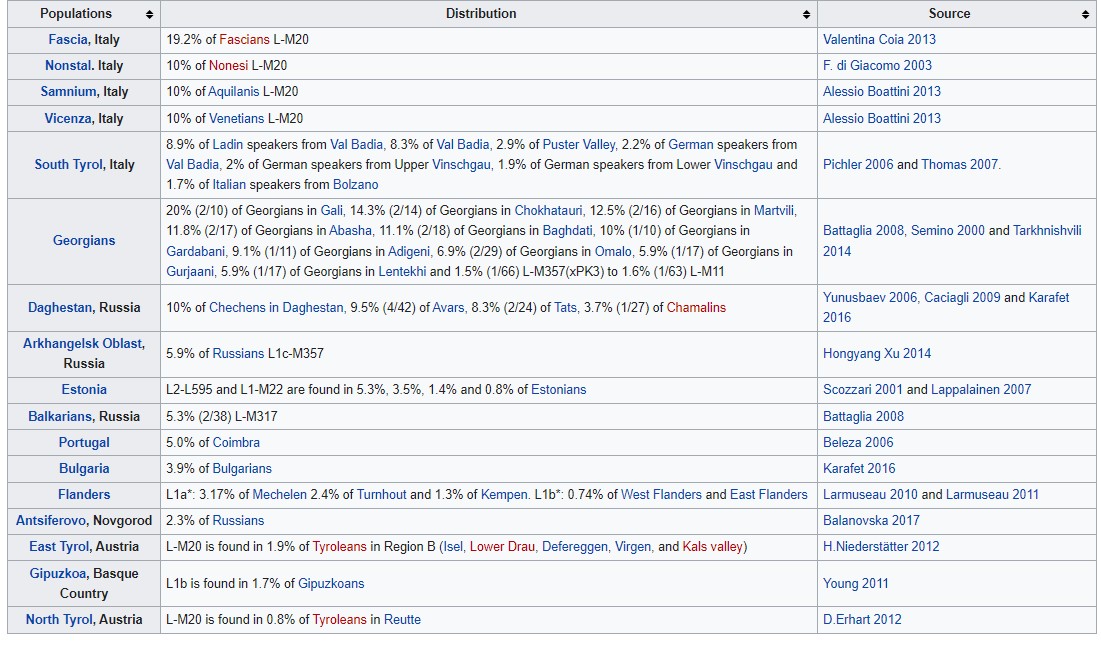Click the Estonians link

coord(558,390)
